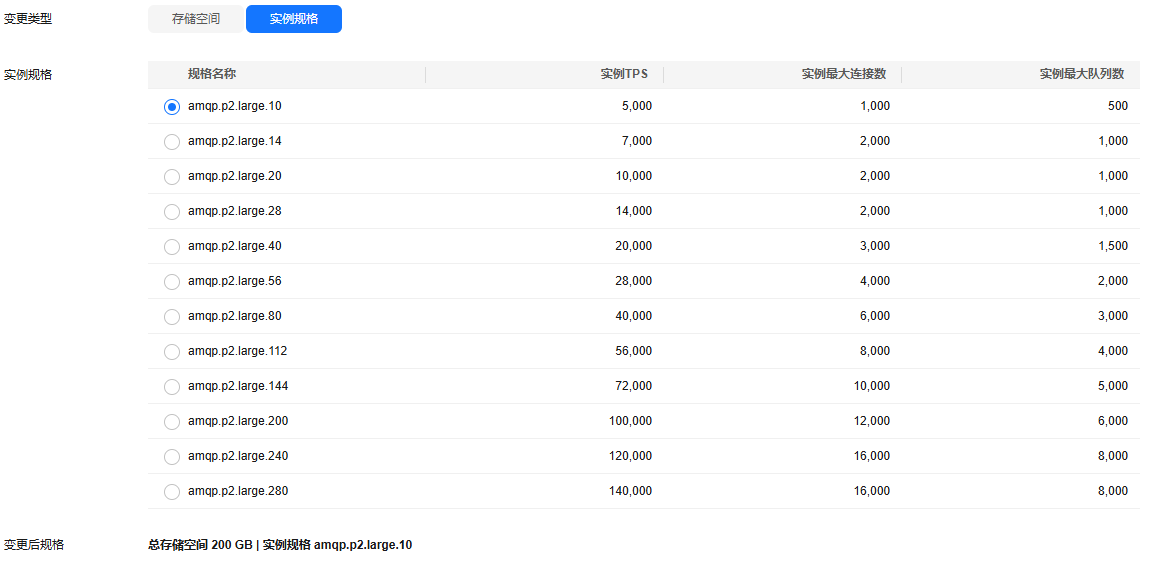Choose amqp.p2.large.40 instance spec

pyautogui.click(x=172, y=247)
